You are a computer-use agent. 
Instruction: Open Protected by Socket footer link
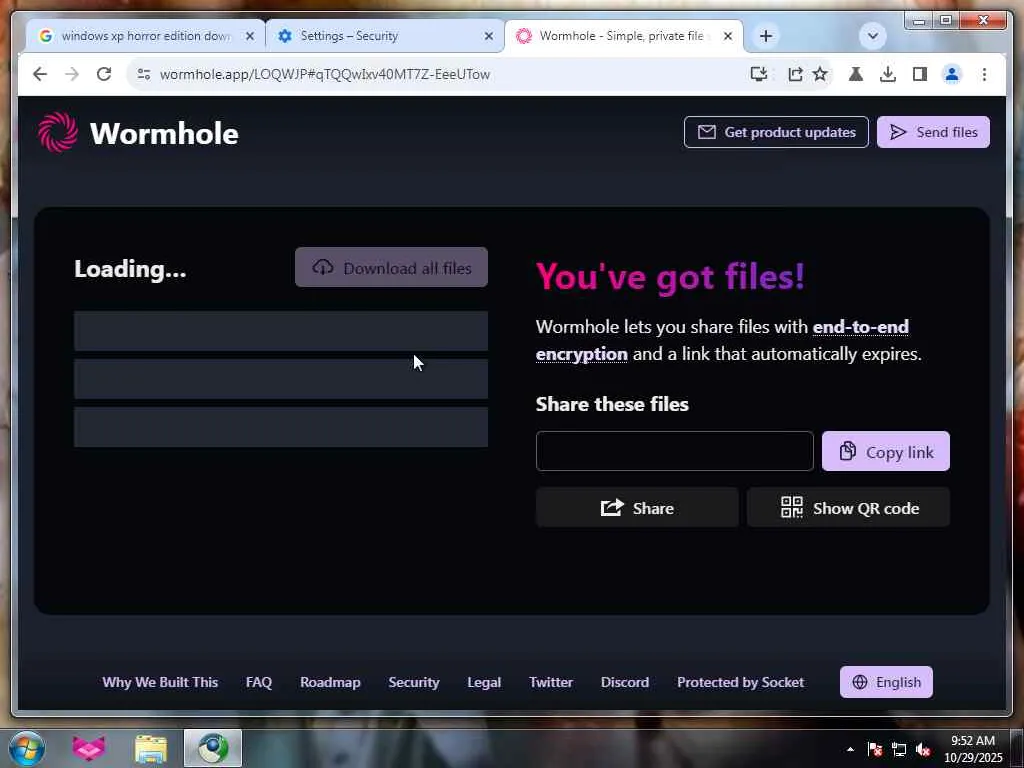pos(740,682)
